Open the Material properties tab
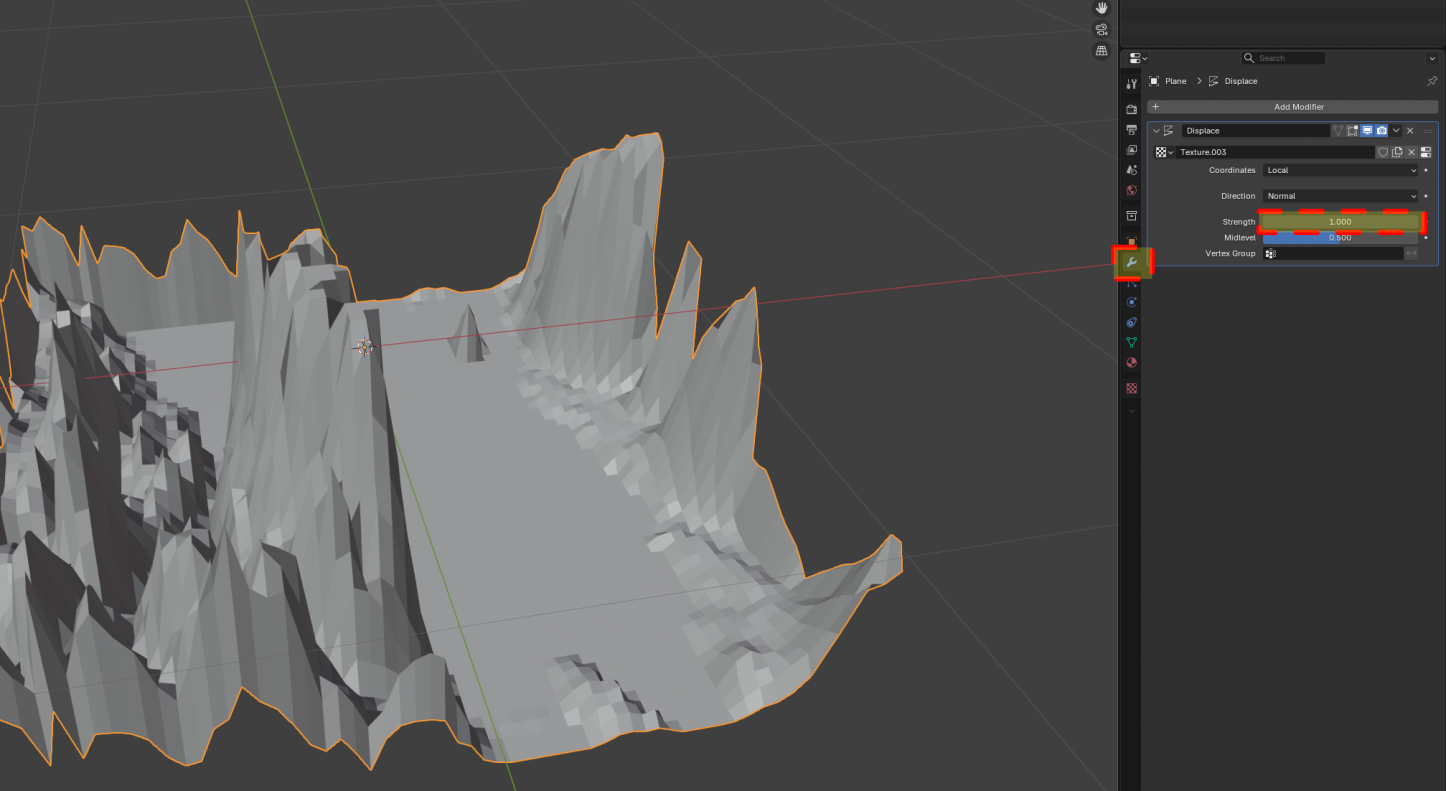 [1131, 362]
